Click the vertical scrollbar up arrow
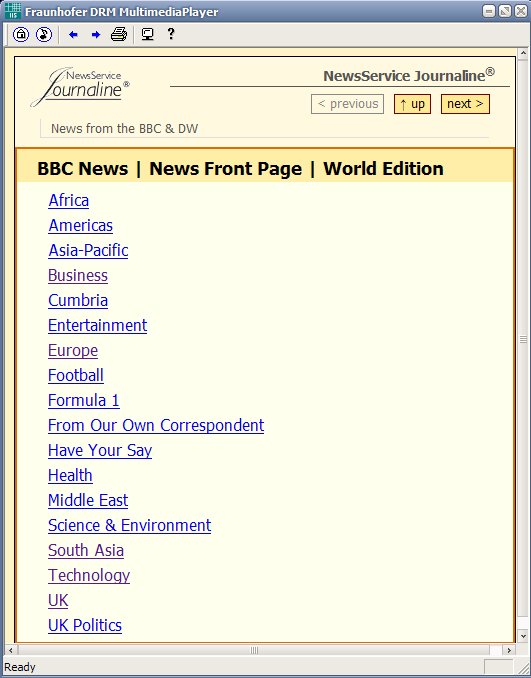 [523, 54]
